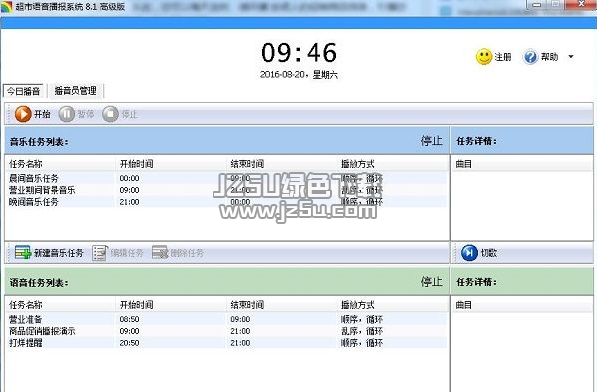597x392 pixels.
Task: Click the 新建音乐任务 icon
Action: (x=23, y=253)
